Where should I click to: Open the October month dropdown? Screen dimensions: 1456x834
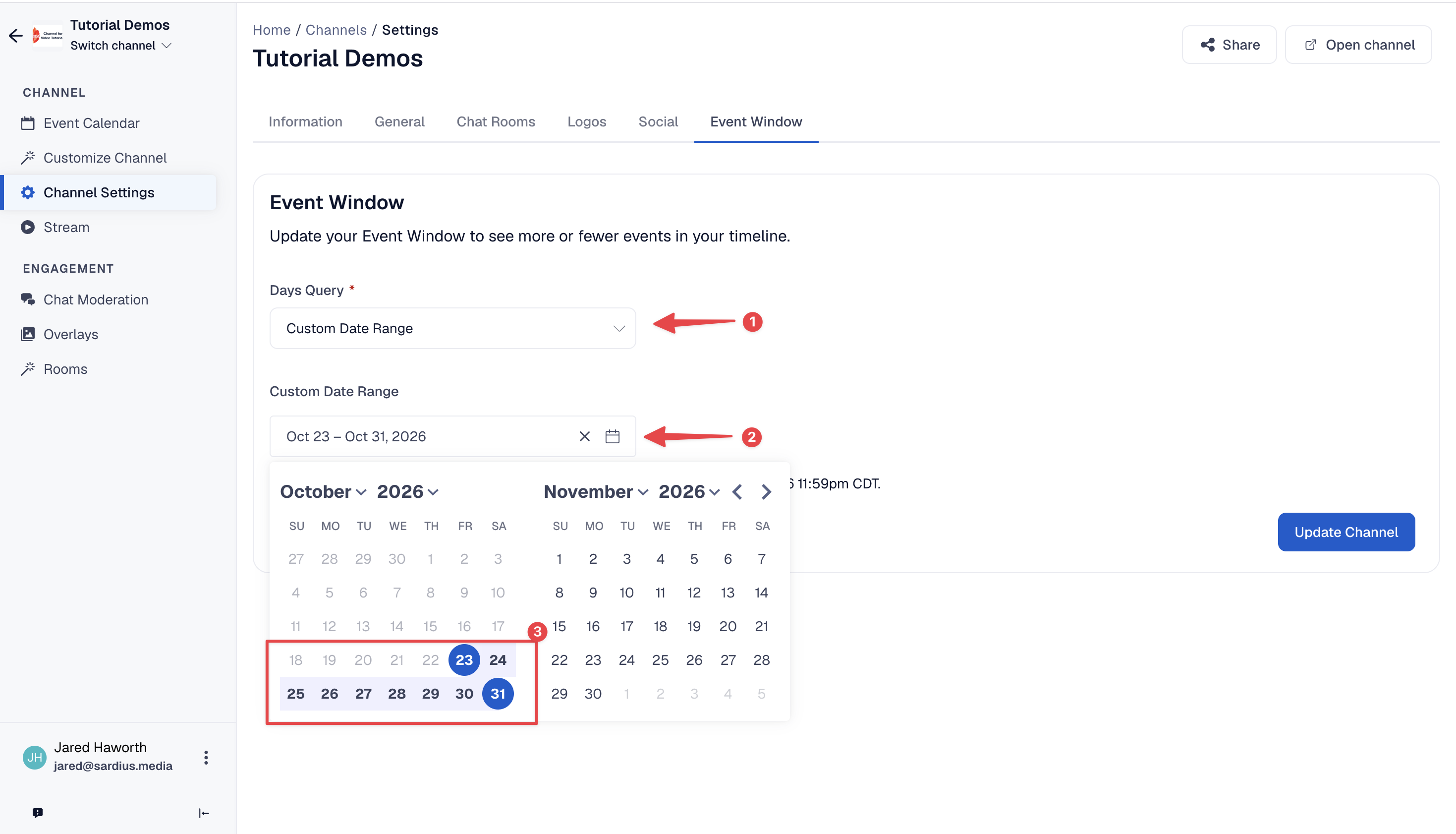pyautogui.click(x=324, y=492)
